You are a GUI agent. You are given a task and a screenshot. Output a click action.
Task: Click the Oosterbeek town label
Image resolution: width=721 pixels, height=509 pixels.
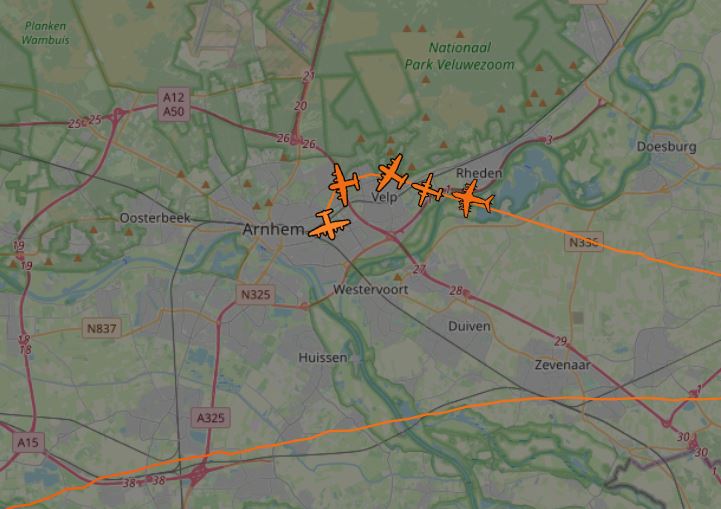[x=155, y=218]
